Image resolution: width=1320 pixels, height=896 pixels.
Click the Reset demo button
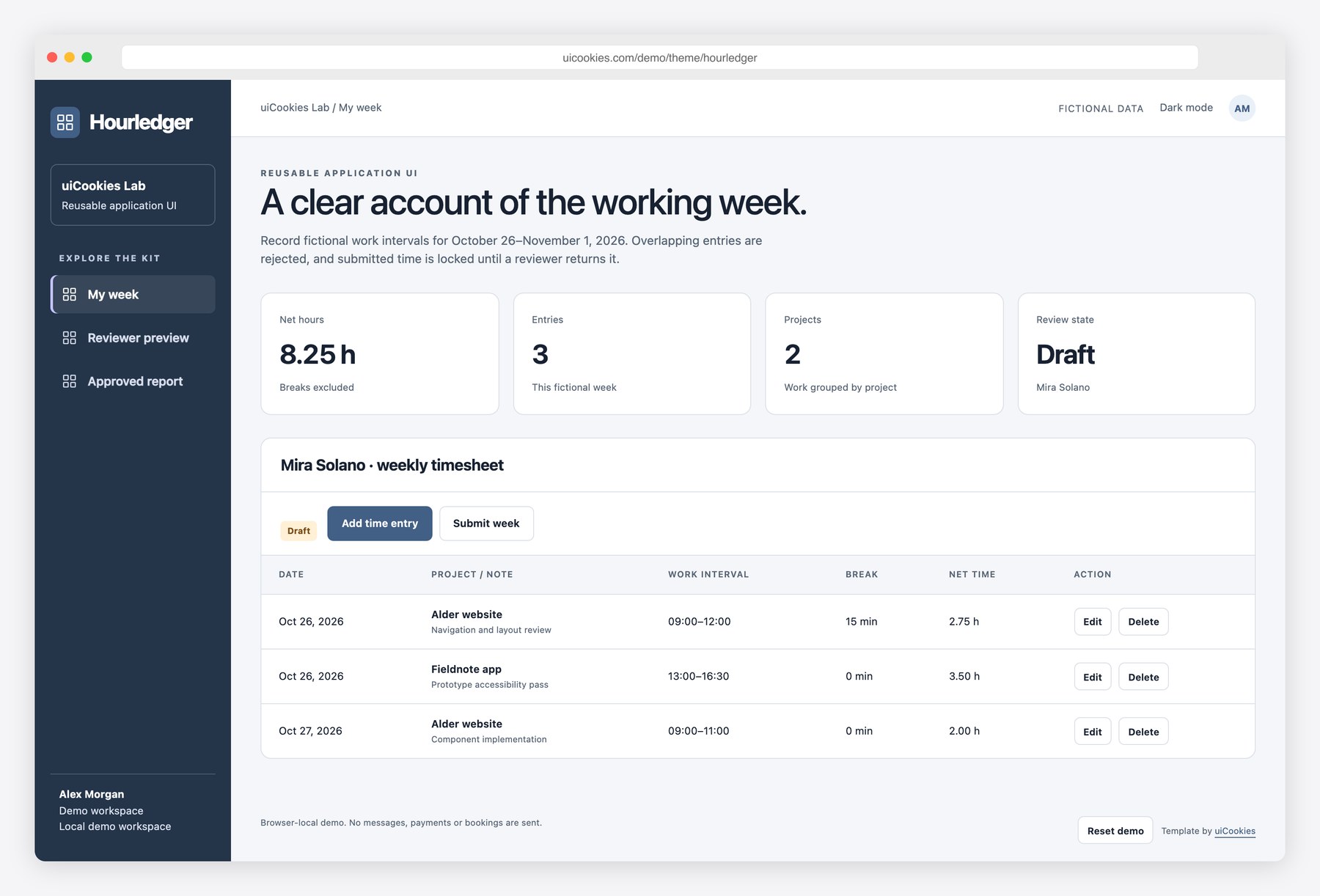(x=1115, y=831)
